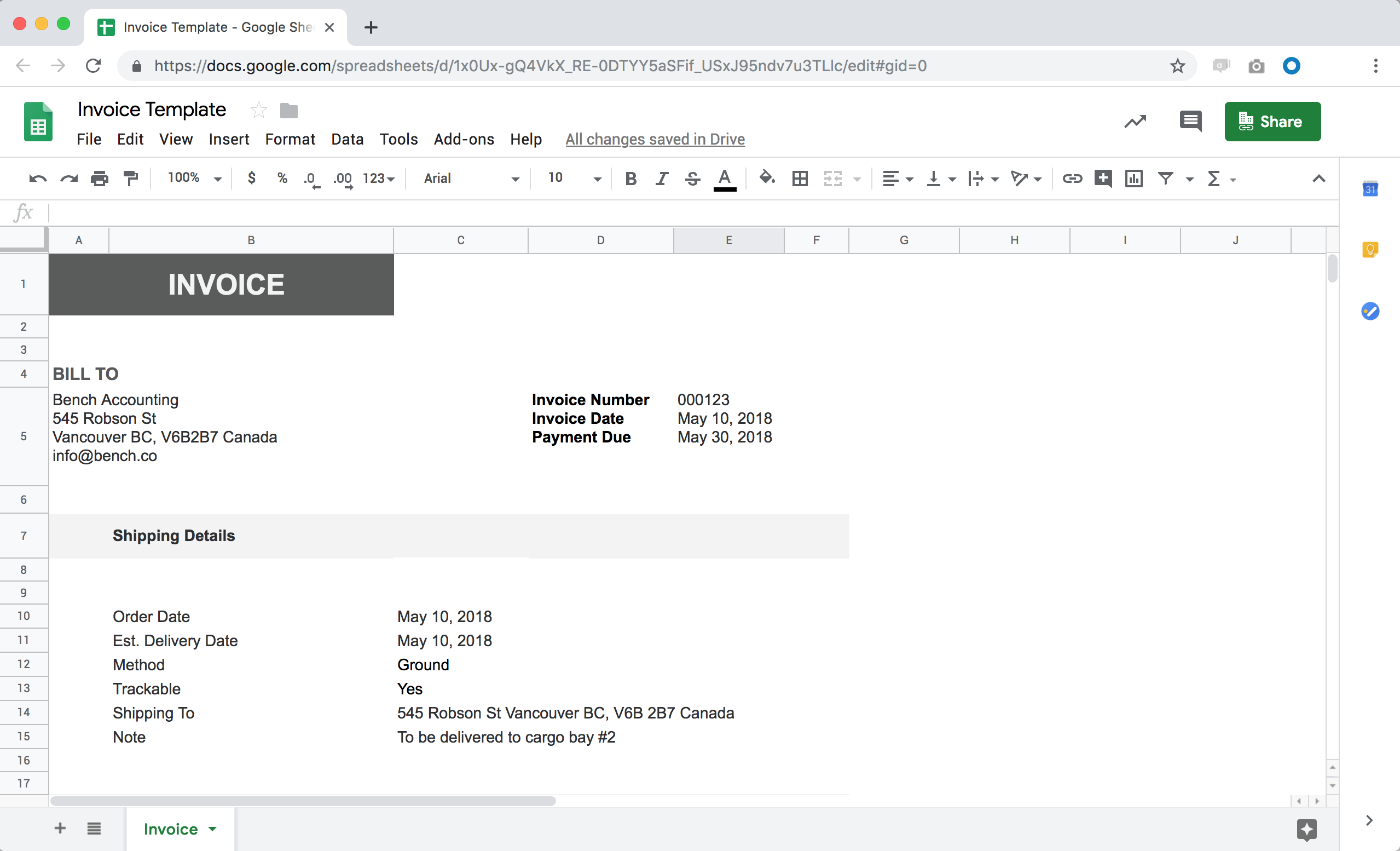Click the currency format dollar icon
1400x851 pixels.
pyautogui.click(x=252, y=178)
